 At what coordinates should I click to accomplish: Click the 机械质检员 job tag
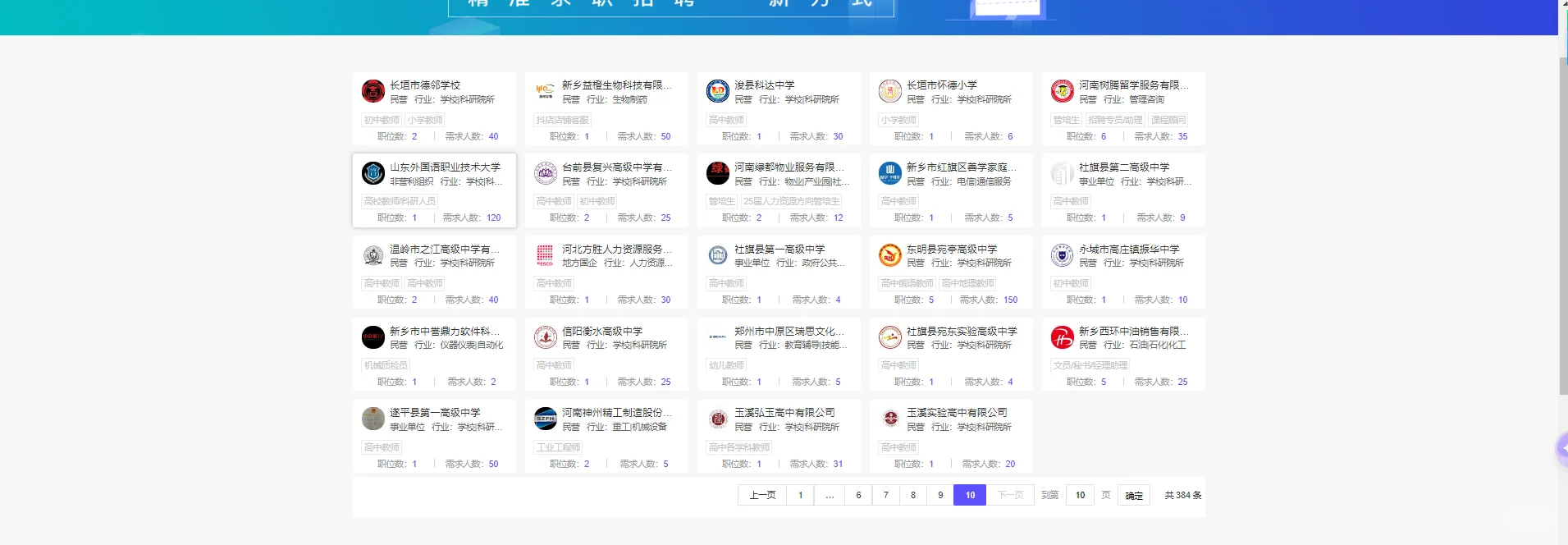(x=386, y=365)
